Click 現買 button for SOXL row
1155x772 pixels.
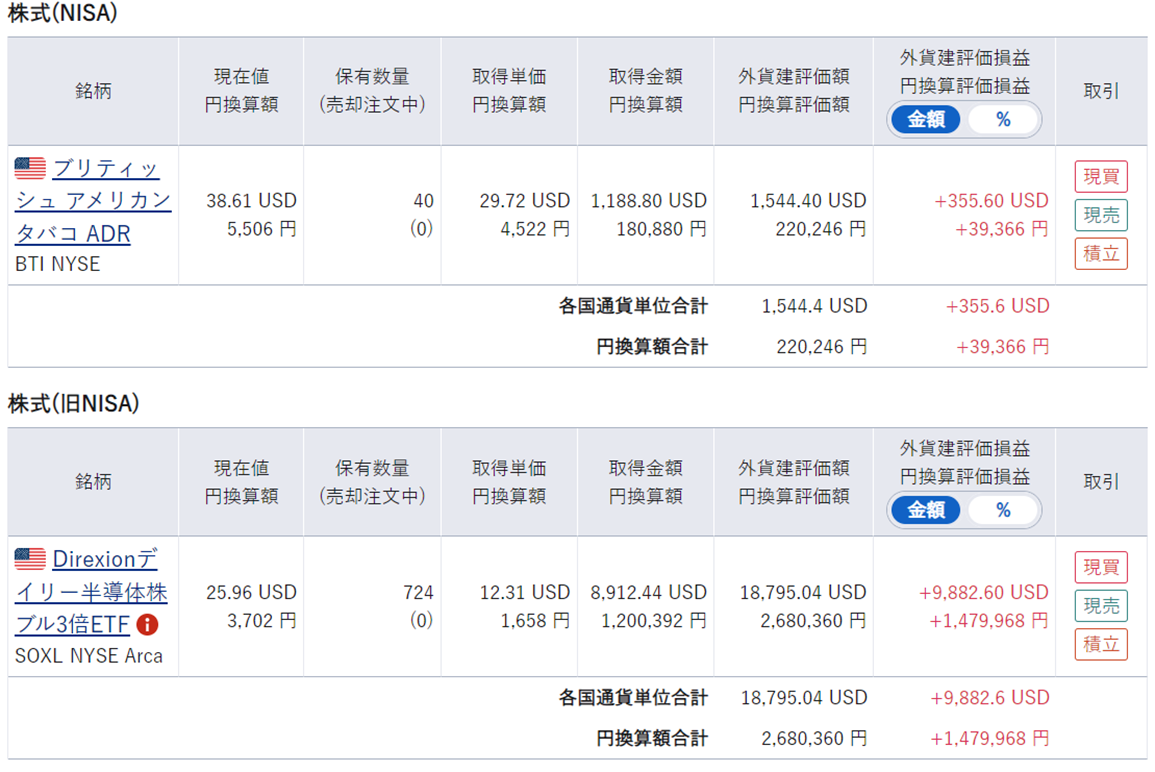coord(1100,567)
